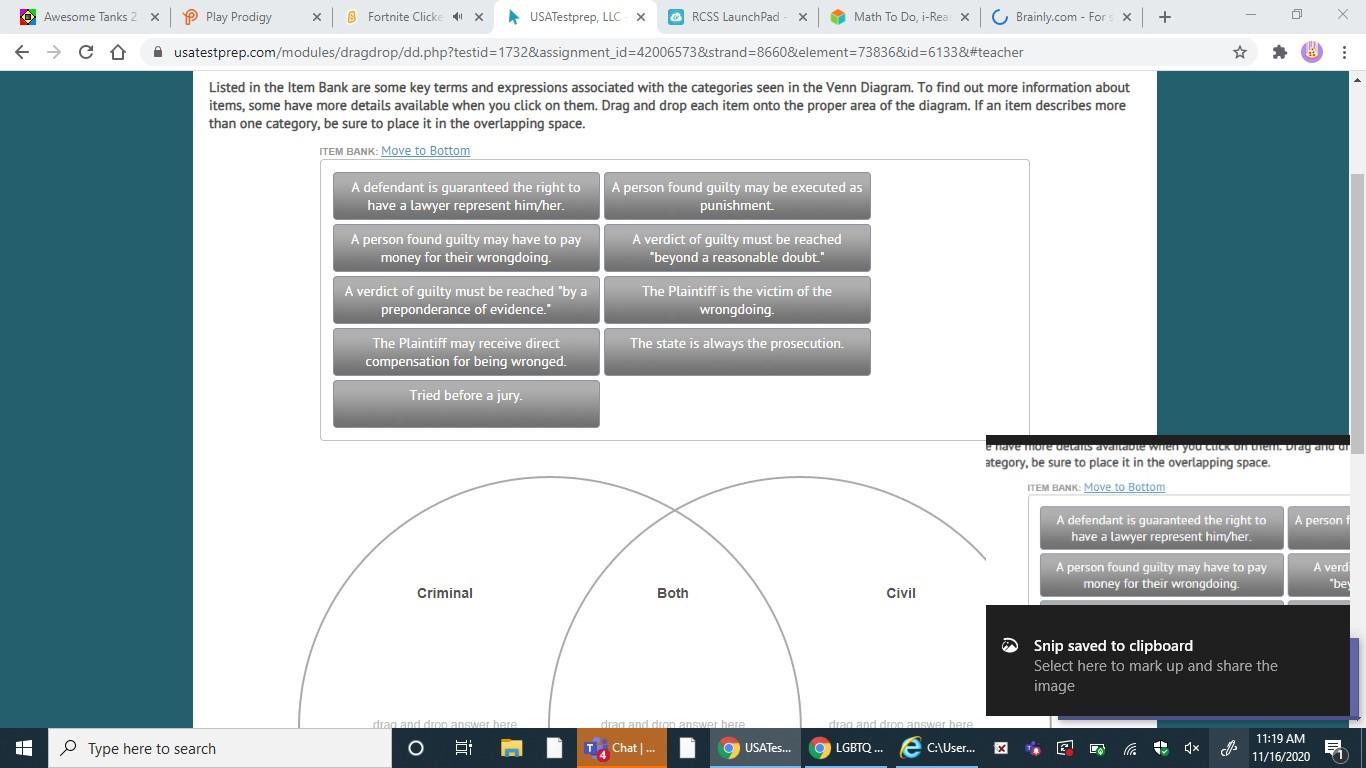Select the 'beyond a reasonable doubt' item

tap(737, 248)
